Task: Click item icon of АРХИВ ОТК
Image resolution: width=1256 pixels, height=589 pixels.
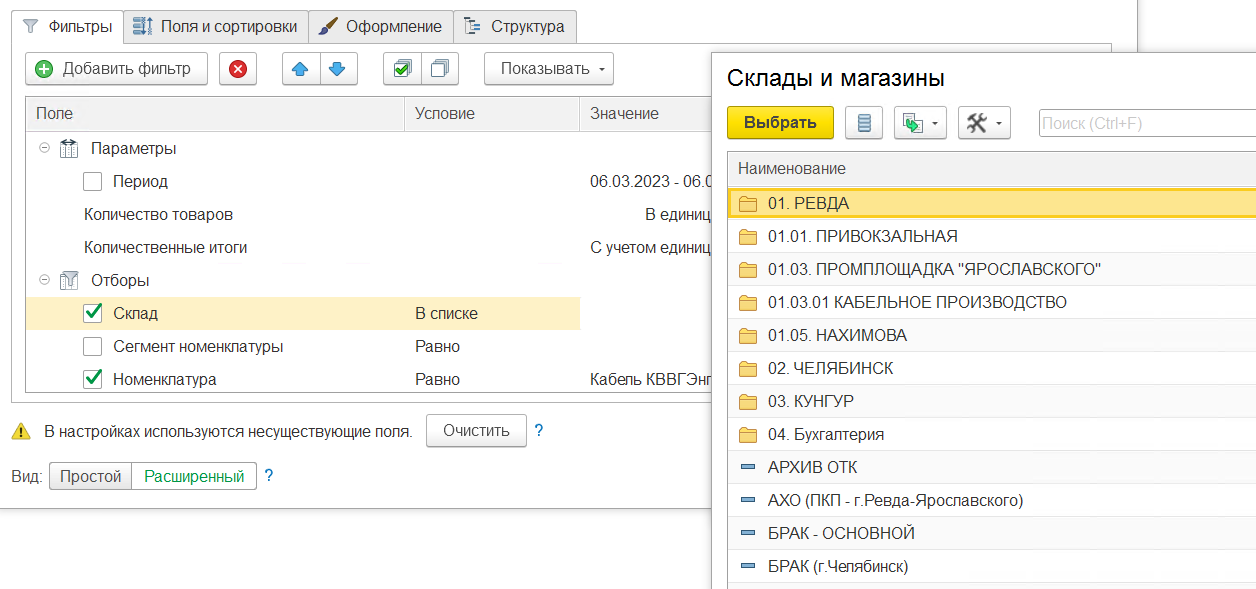Action: (x=747, y=467)
